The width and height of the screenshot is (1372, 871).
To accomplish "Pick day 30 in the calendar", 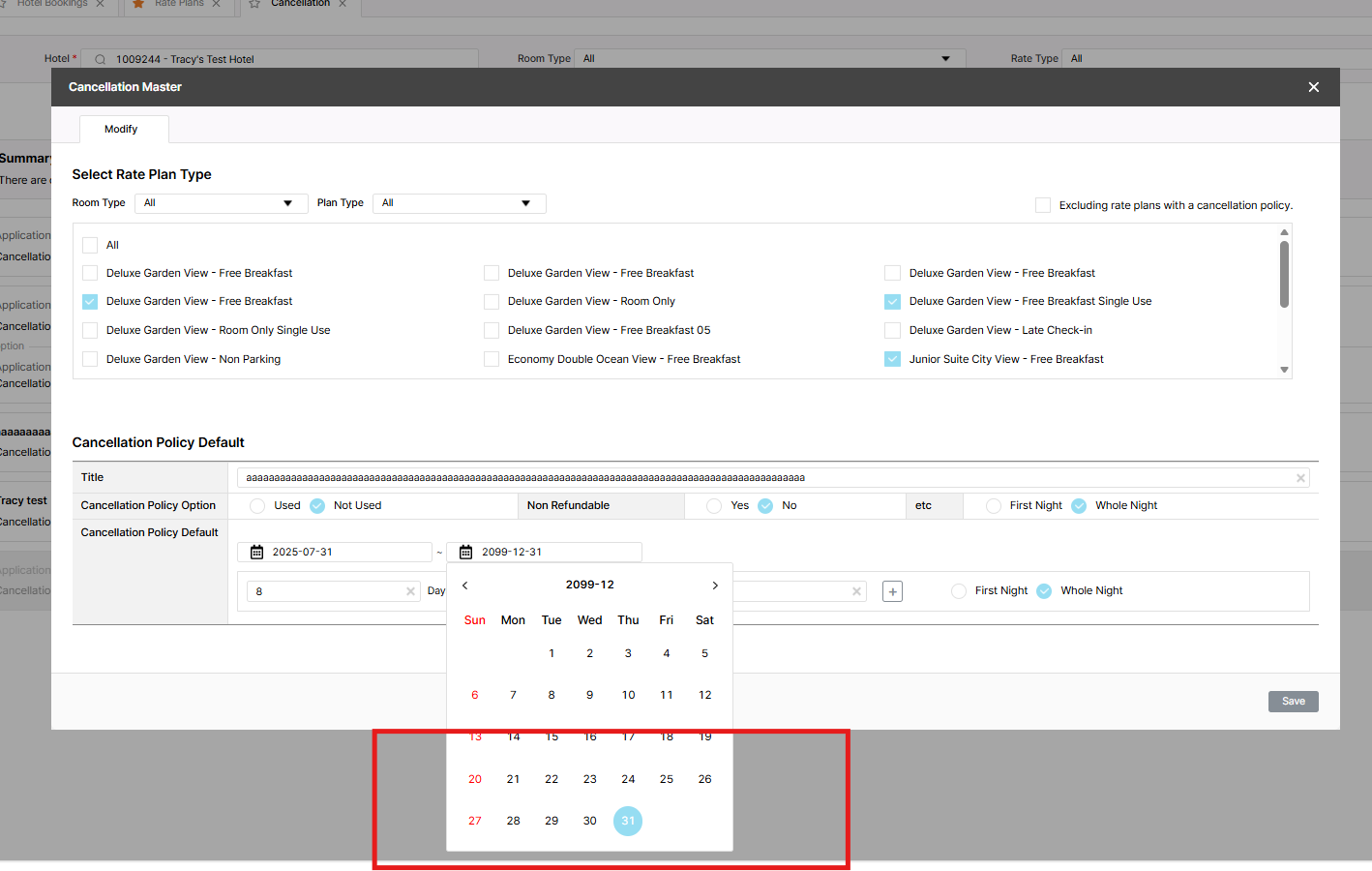I will tap(590, 821).
